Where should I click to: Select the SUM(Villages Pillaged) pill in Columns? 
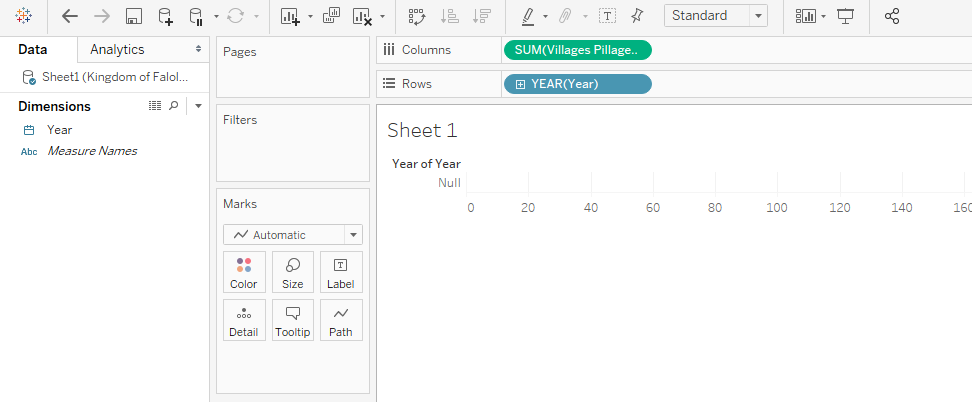pyautogui.click(x=578, y=50)
